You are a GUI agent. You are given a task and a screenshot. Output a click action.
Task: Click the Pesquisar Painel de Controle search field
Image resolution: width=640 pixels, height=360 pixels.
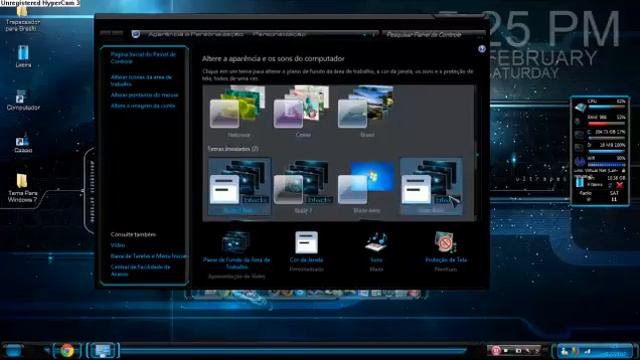click(x=434, y=35)
